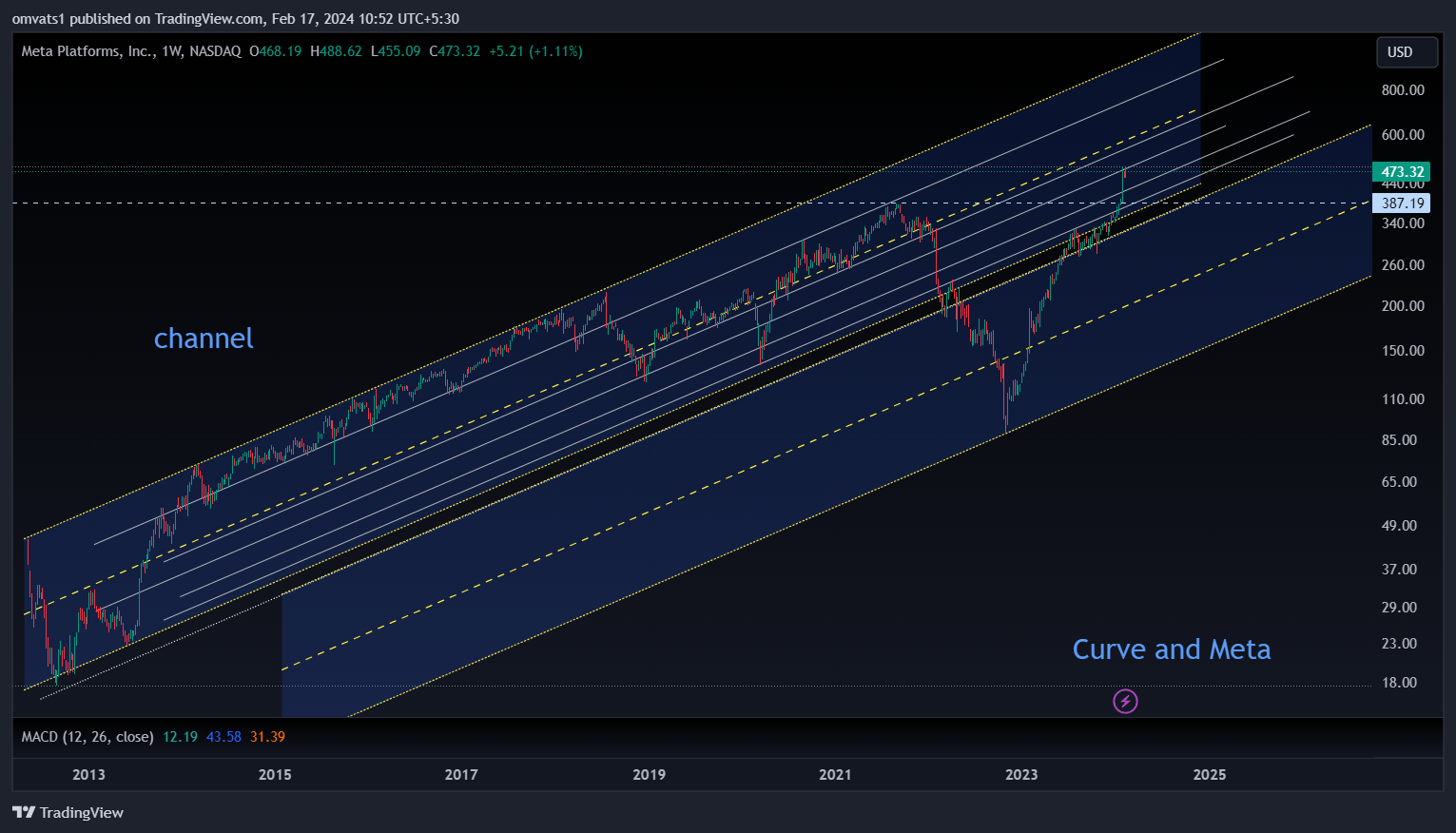The image size is (1456, 833).
Task: Click the 260.00 price axis label
Action: (x=1403, y=265)
